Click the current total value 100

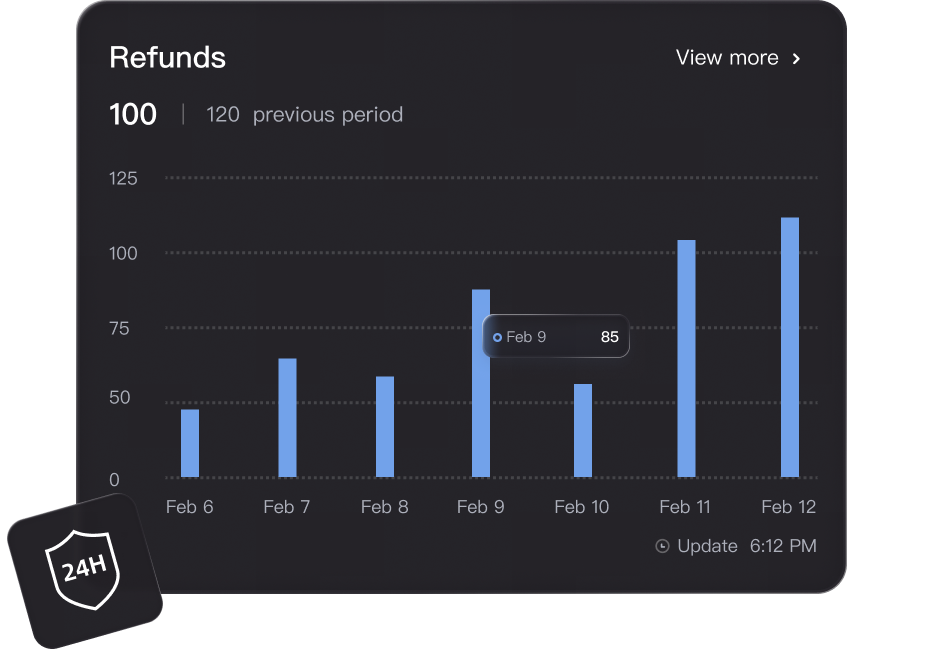133,115
